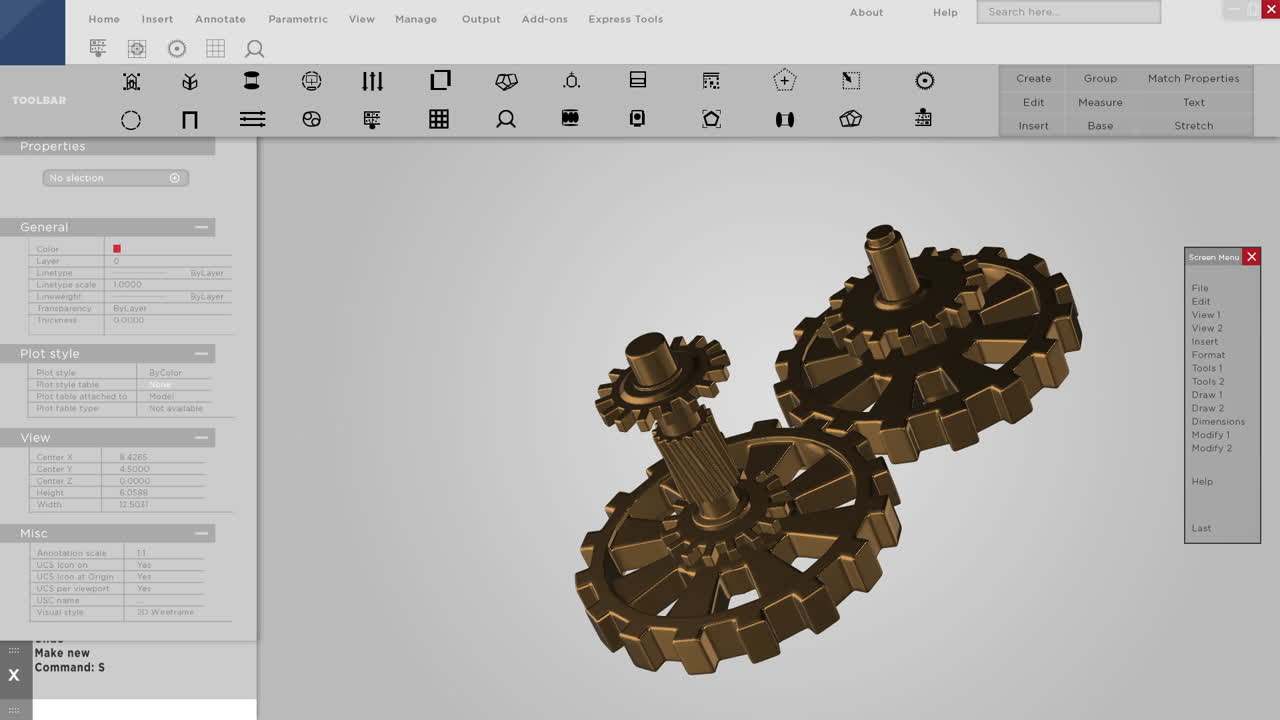The width and height of the screenshot is (1280, 720).
Task: Select the Zoom magnifier tool in the toolbar
Action: coord(506,119)
